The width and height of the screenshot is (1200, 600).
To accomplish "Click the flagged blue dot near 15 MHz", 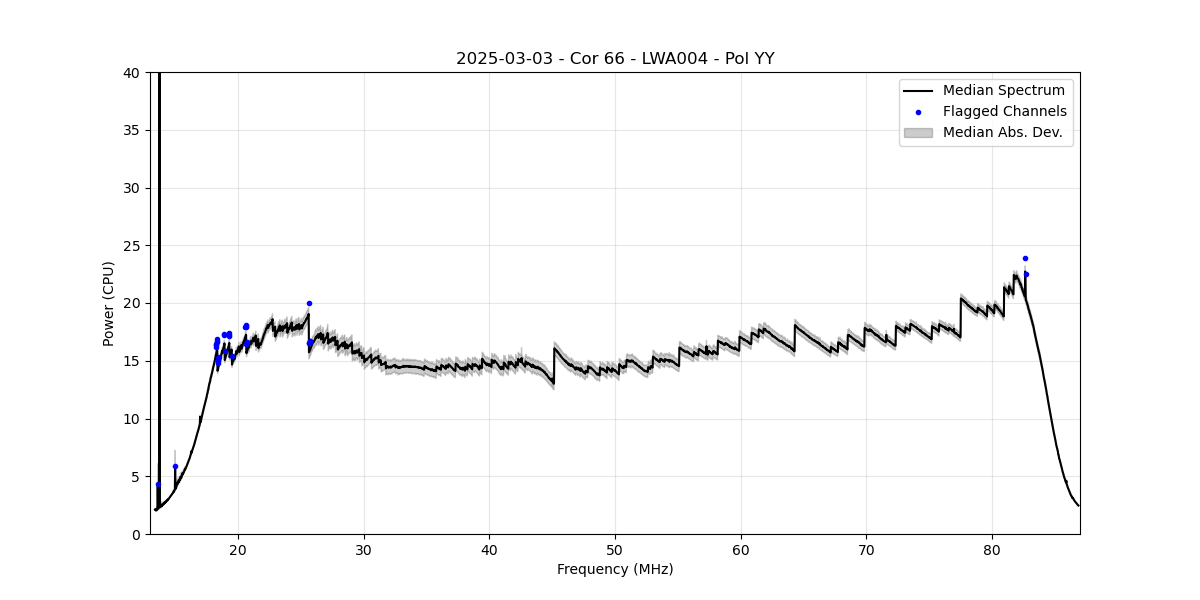I will tap(175, 466).
